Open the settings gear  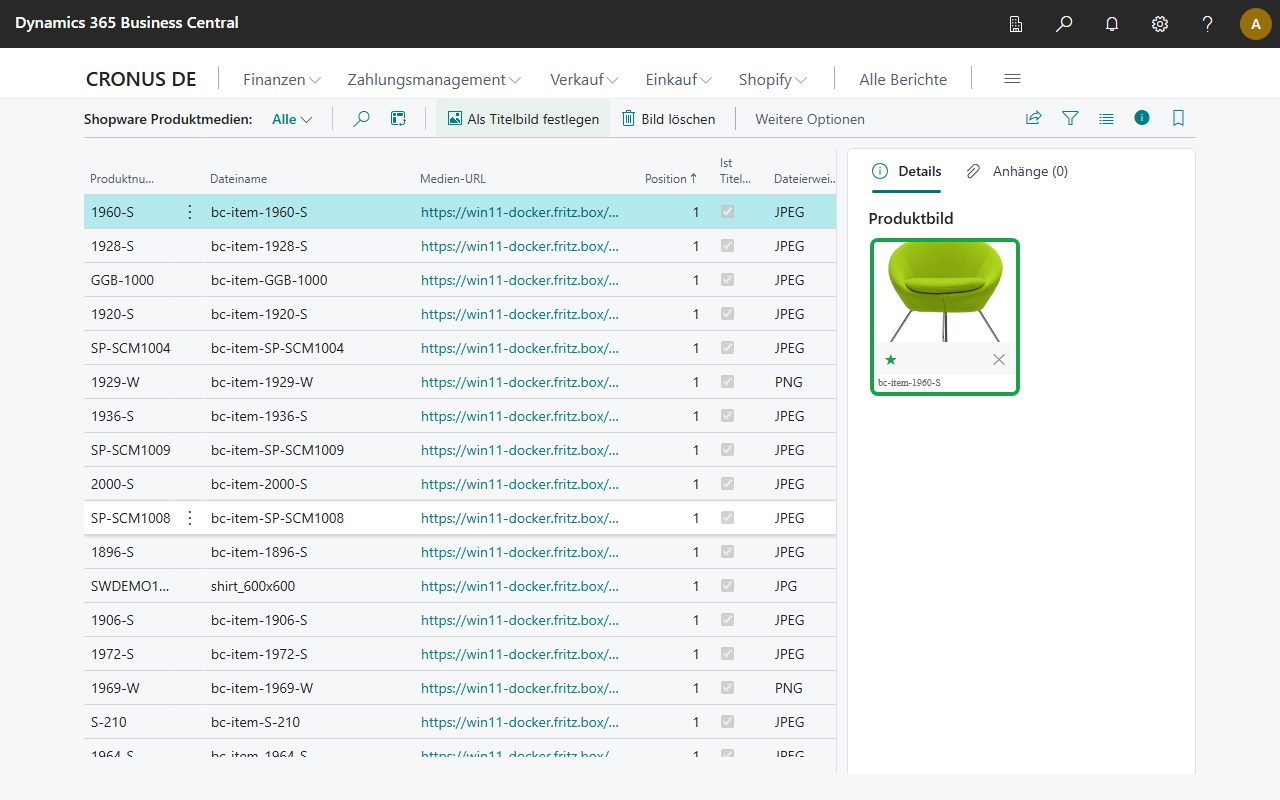(1160, 24)
